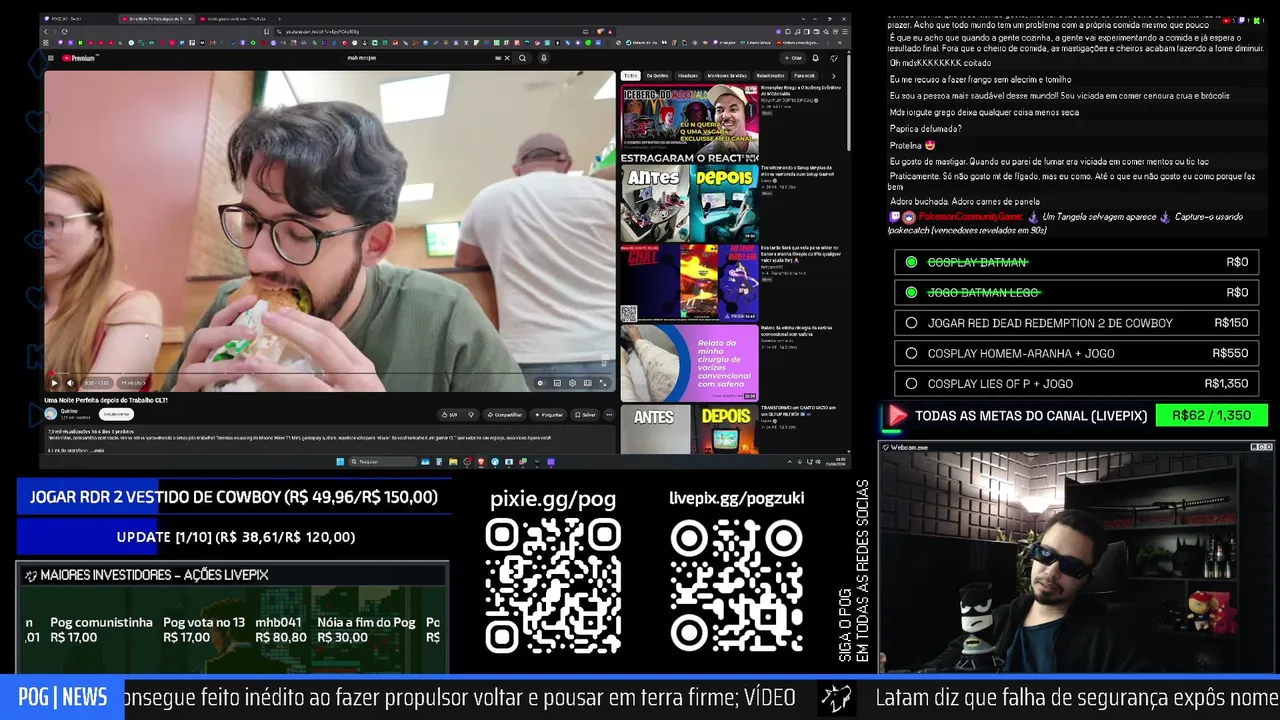Viewport: 1280px width, 720px height.
Task: Like the video with thumbs up
Action: click(x=450, y=414)
